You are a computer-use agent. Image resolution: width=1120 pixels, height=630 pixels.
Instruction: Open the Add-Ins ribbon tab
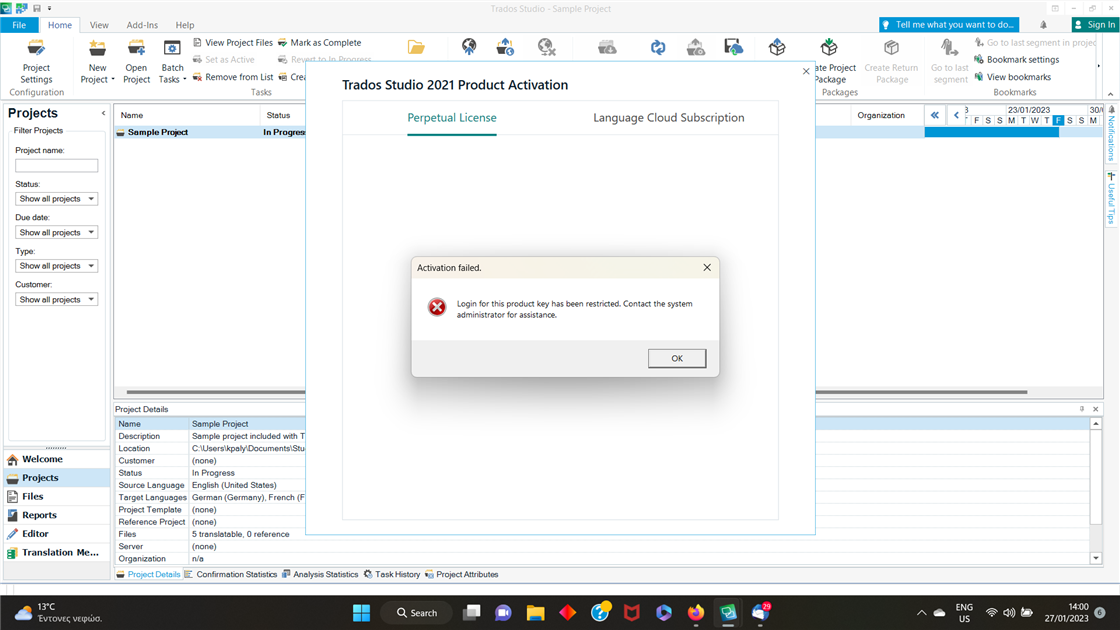click(x=141, y=25)
